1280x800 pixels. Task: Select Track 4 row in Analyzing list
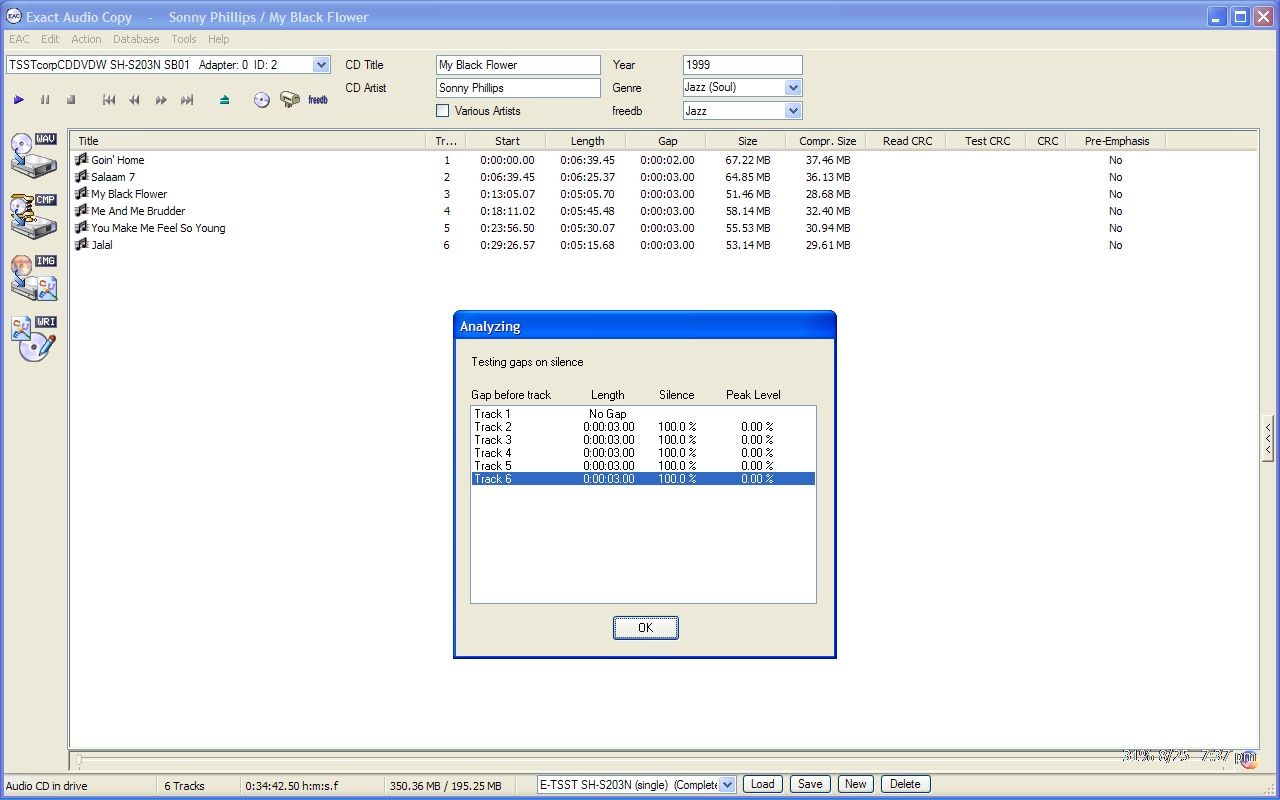pos(643,453)
